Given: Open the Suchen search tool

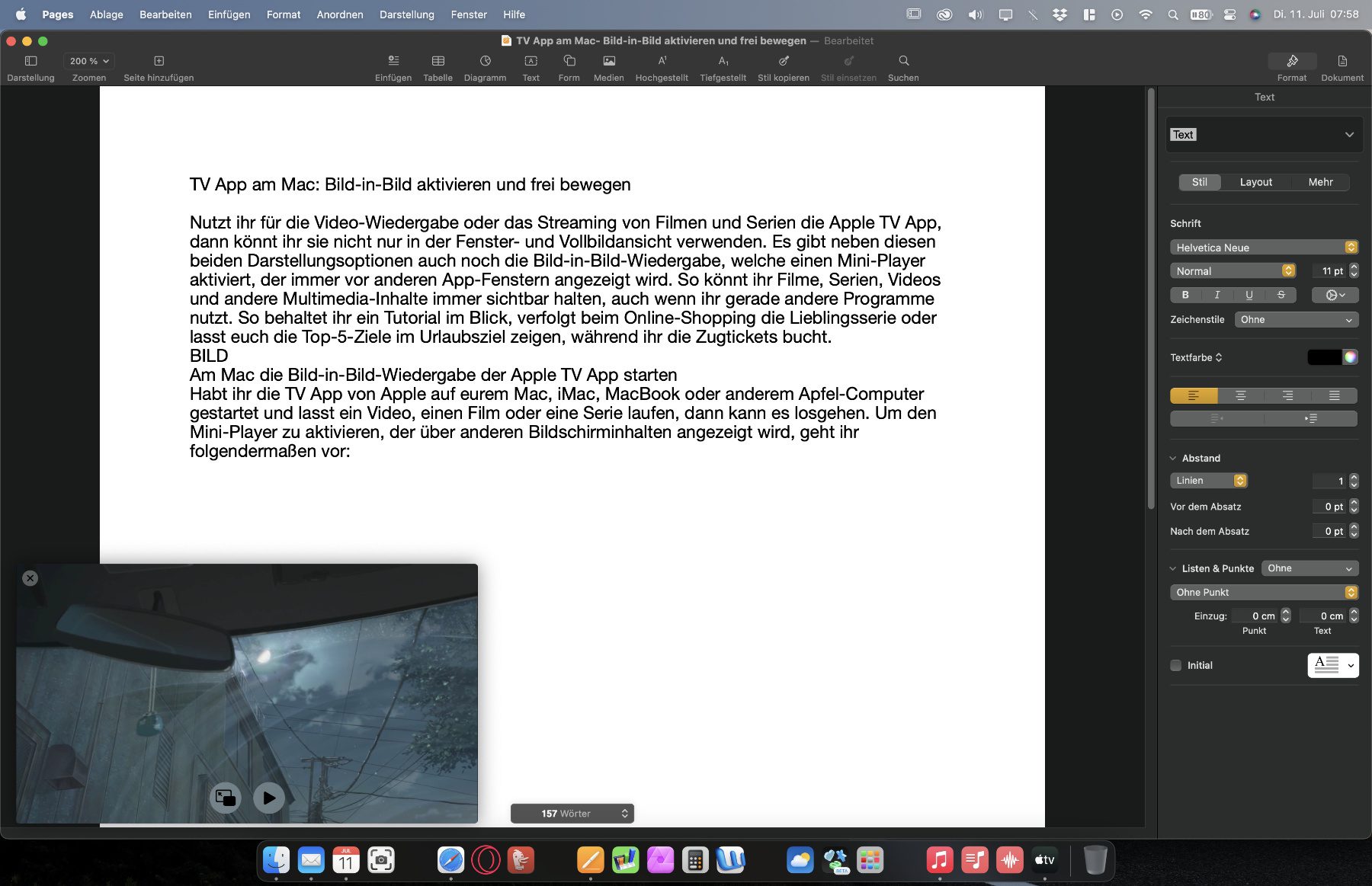Looking at the screenshot, I should tap(903, 61).
